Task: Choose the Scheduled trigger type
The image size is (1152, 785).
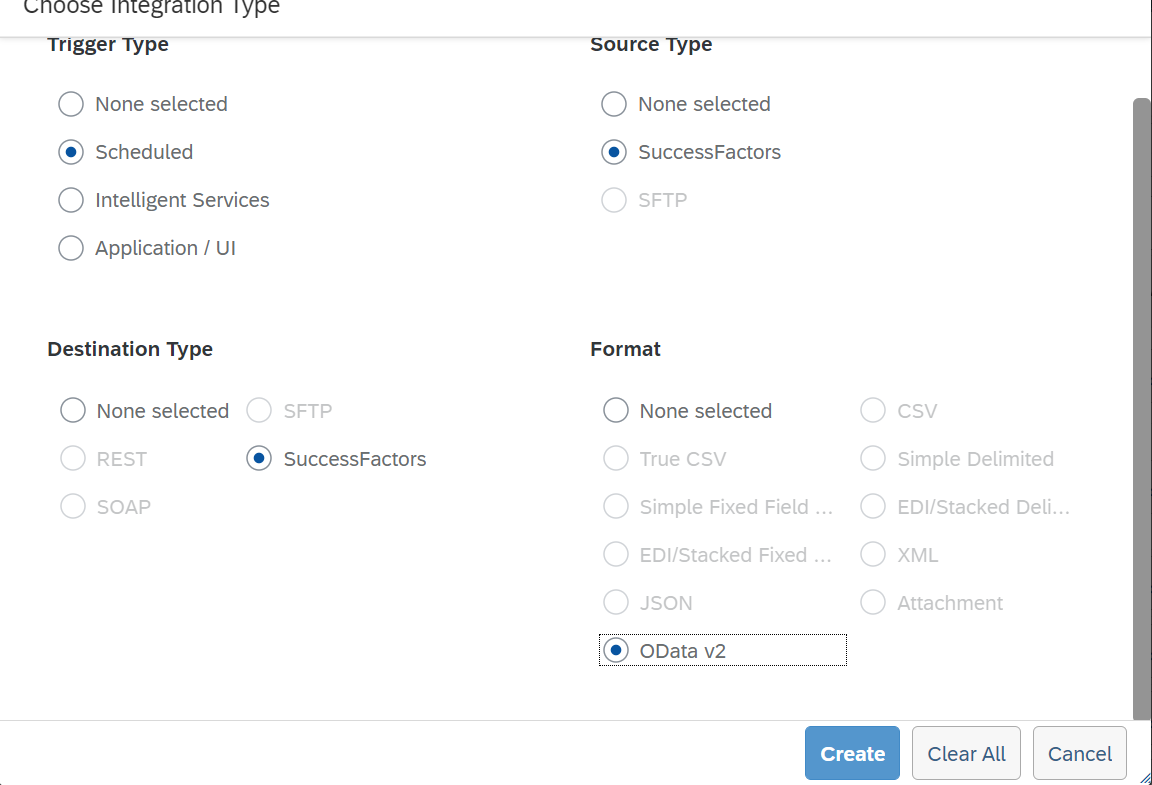Action: point(71,152)
